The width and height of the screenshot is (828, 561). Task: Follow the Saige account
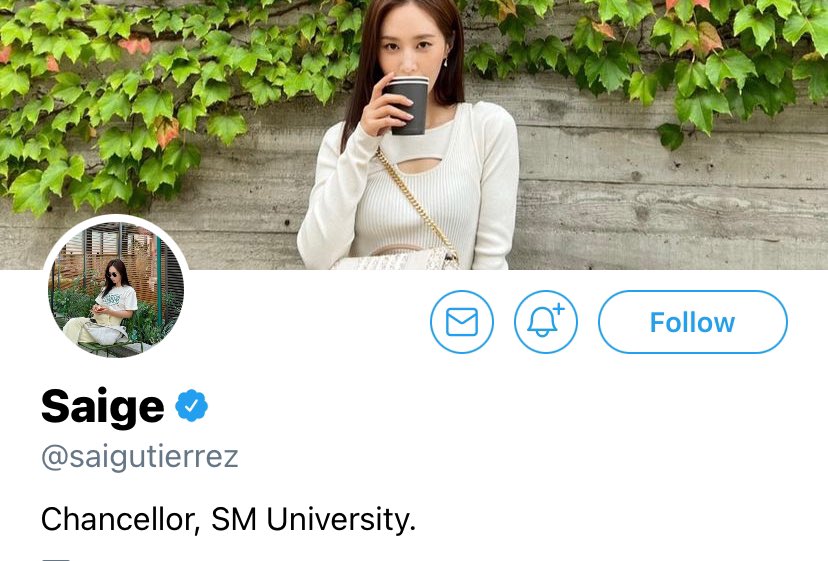[692, 322]
